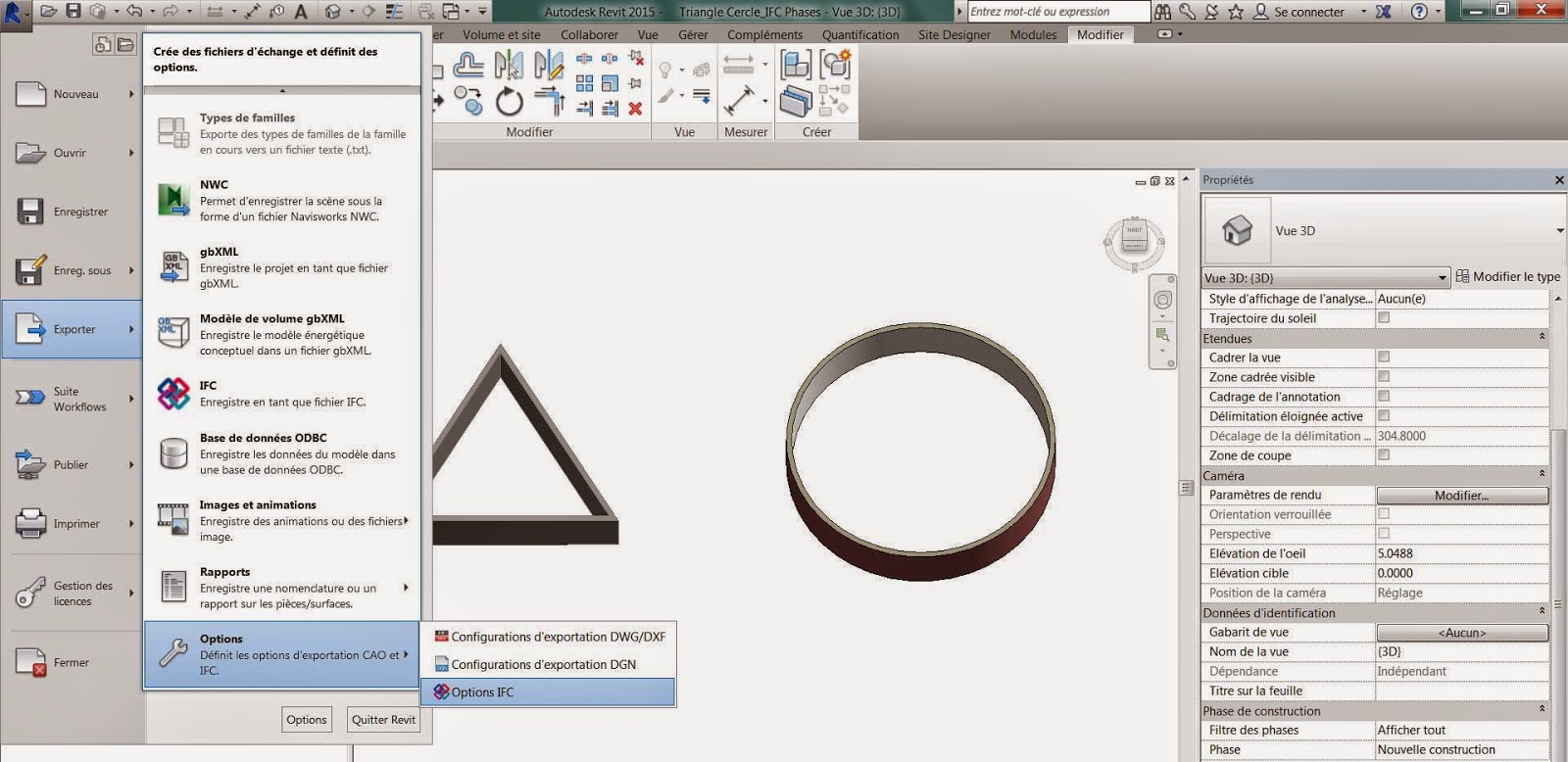Expand the Nouveau submenu arrow
Screen dimensions: 1568x762
click(131, 94)
